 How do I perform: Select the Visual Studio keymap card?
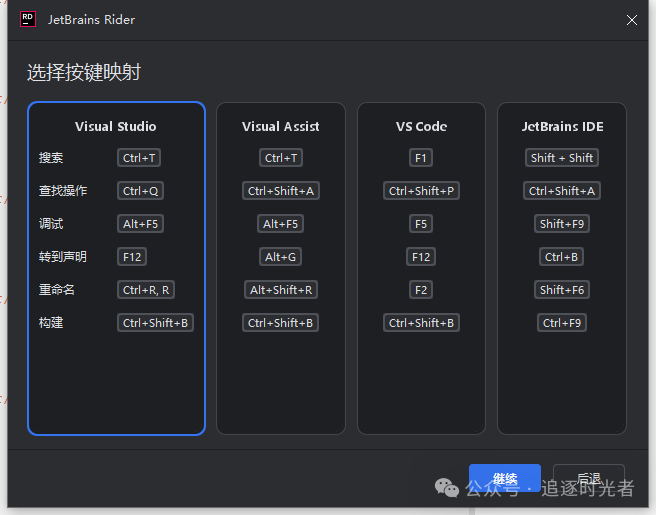(x=116, y=269)
